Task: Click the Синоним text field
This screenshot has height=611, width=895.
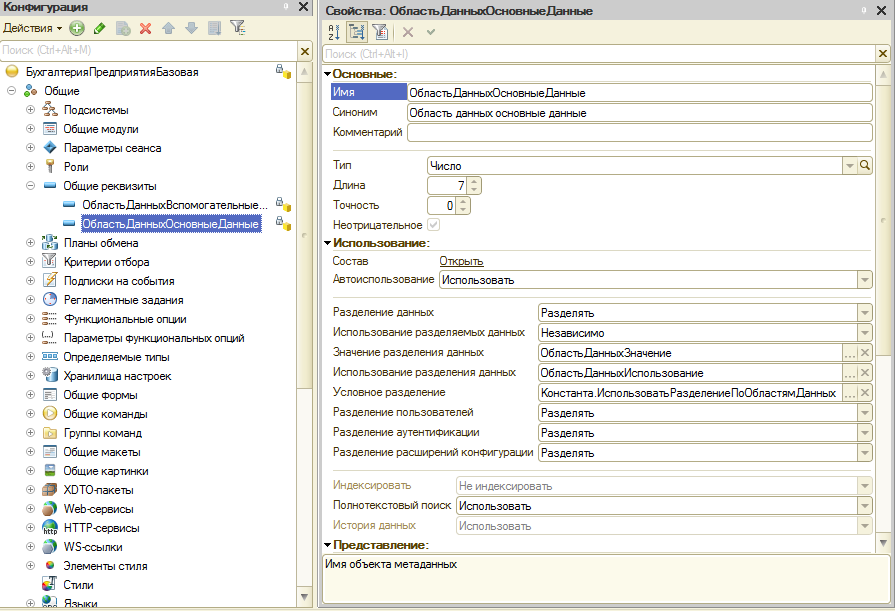Action: point(640,113)
